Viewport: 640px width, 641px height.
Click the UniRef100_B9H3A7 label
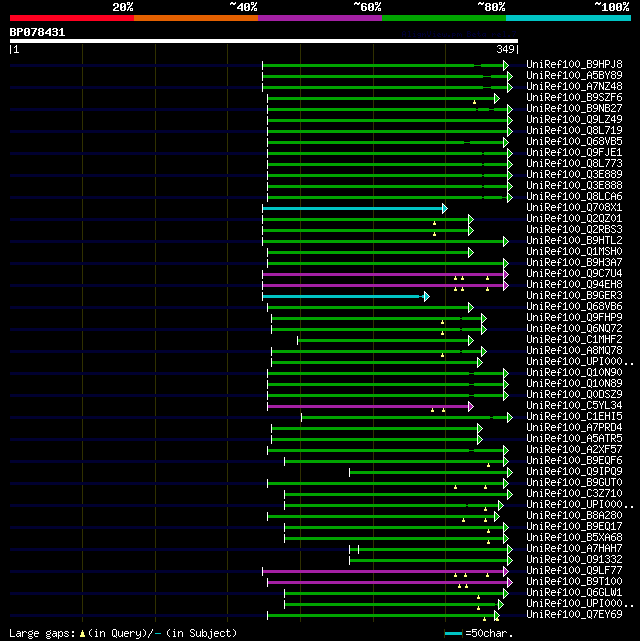[x=574, y=263]
